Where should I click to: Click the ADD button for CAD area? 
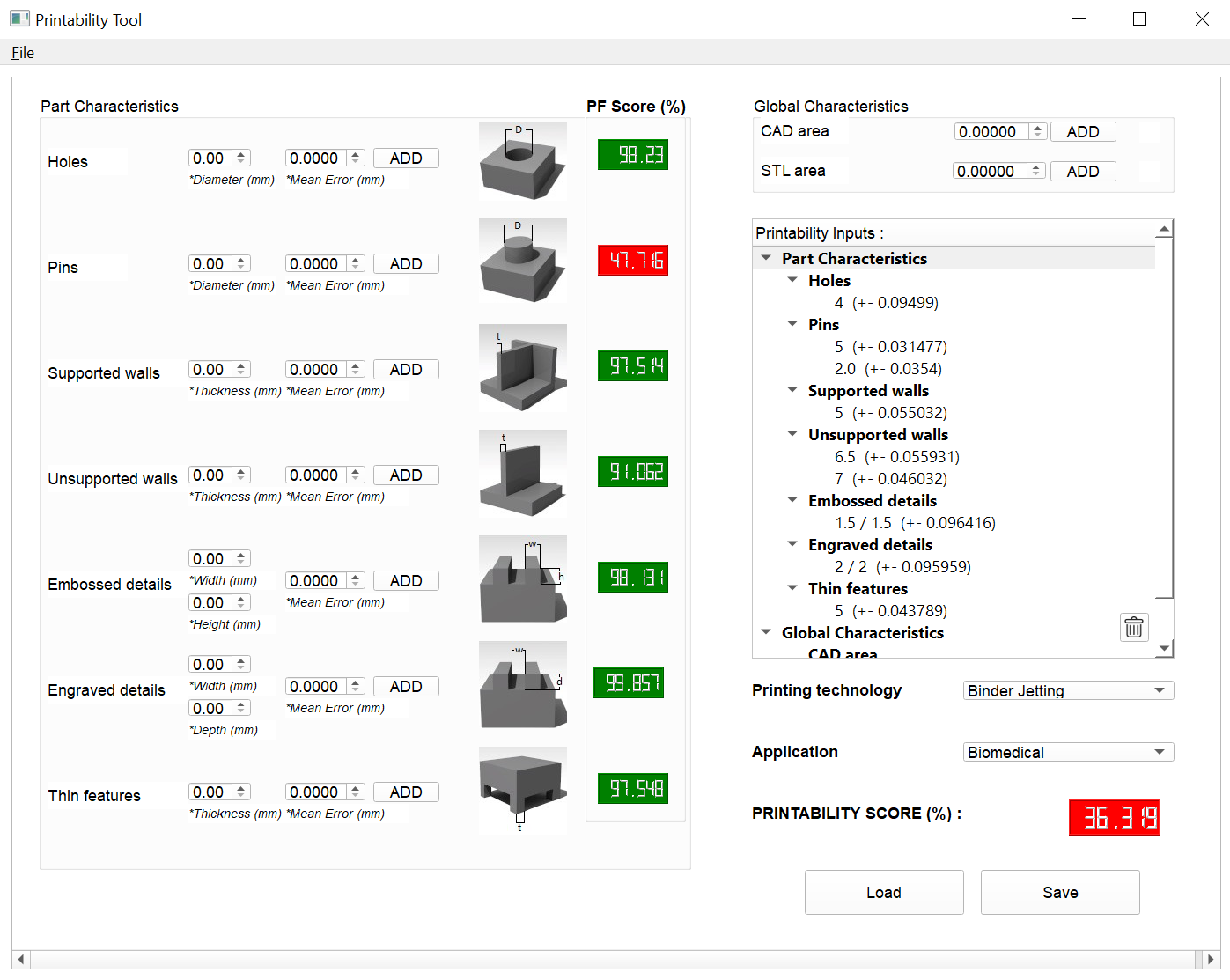[1082, 132]
